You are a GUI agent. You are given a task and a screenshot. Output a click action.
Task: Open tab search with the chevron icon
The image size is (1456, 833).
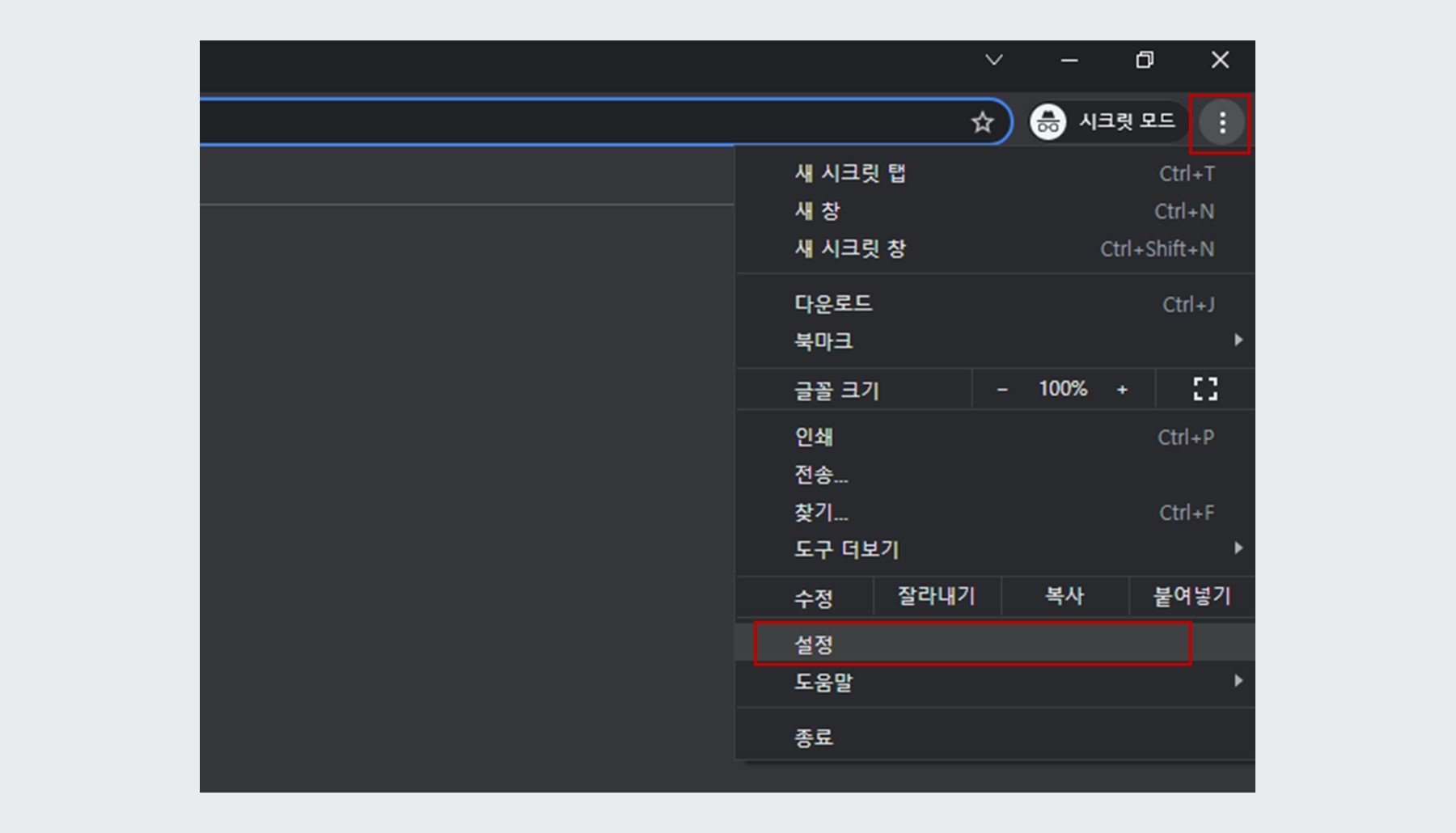pos(994,60)
